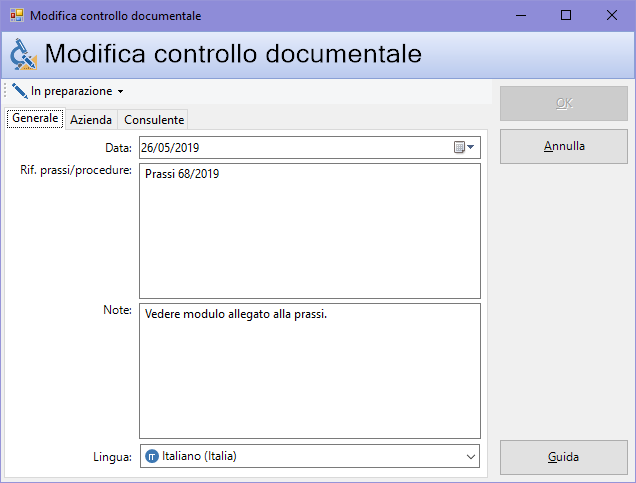Switch to the Generale tab
This screenshot has width=636, height=483.
pos(35,118)
